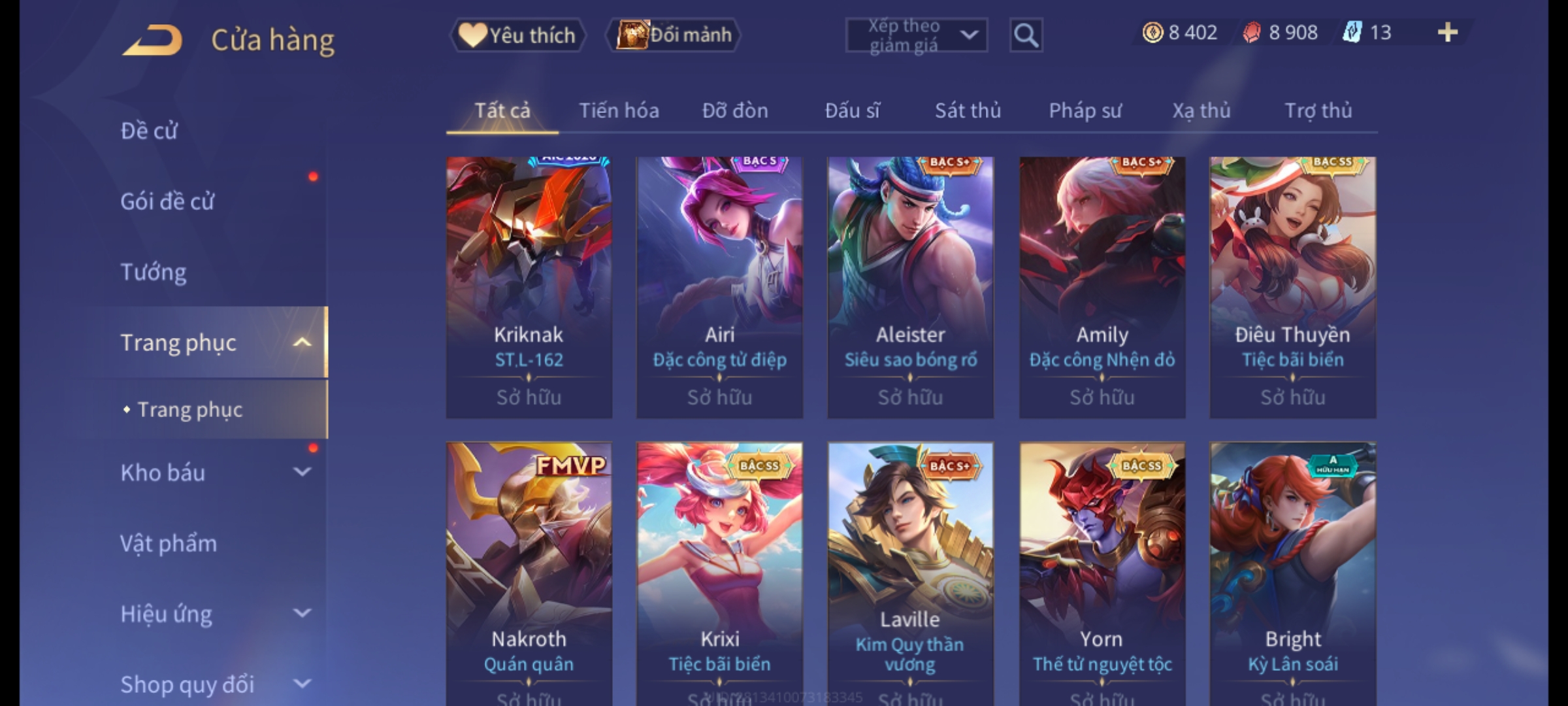Expand the Kho báu sidebar section

coord(302,472)
